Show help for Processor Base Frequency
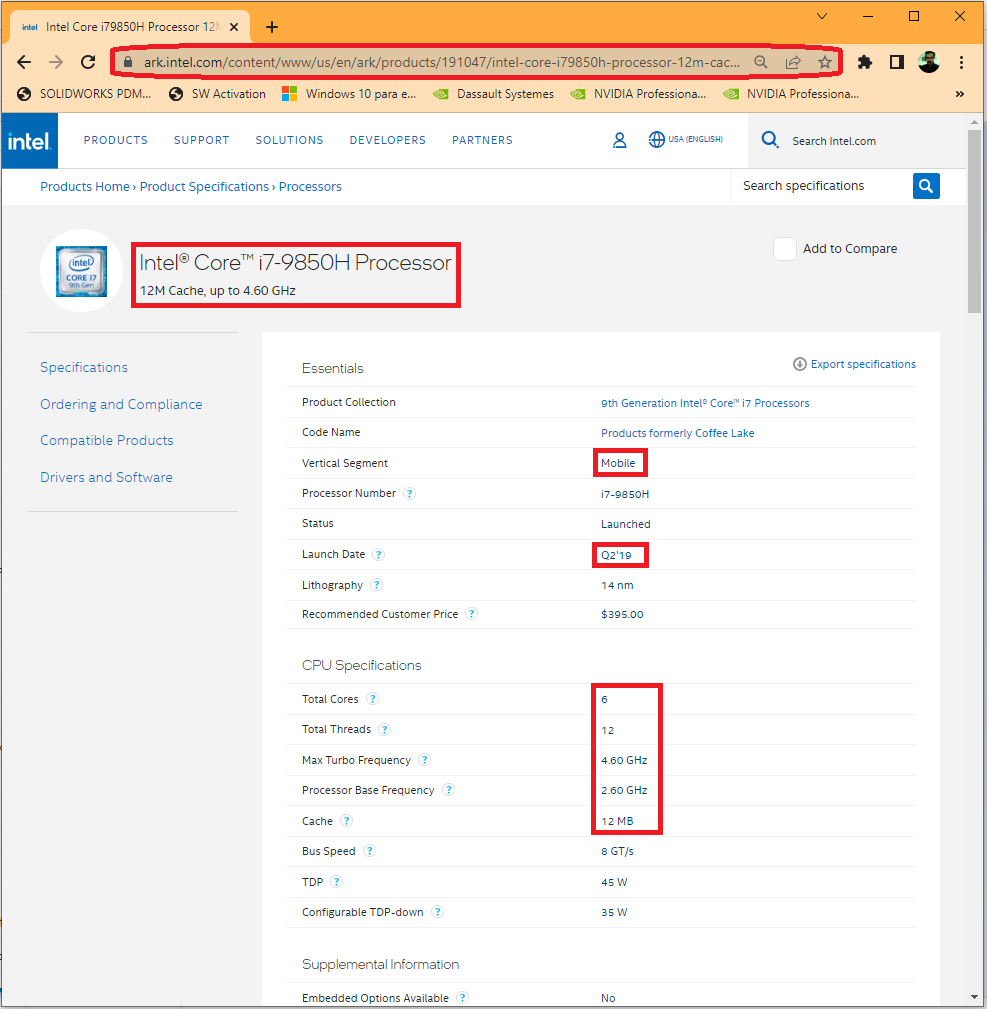Viewport: 987px width, 1009px height. click(448, 790)
